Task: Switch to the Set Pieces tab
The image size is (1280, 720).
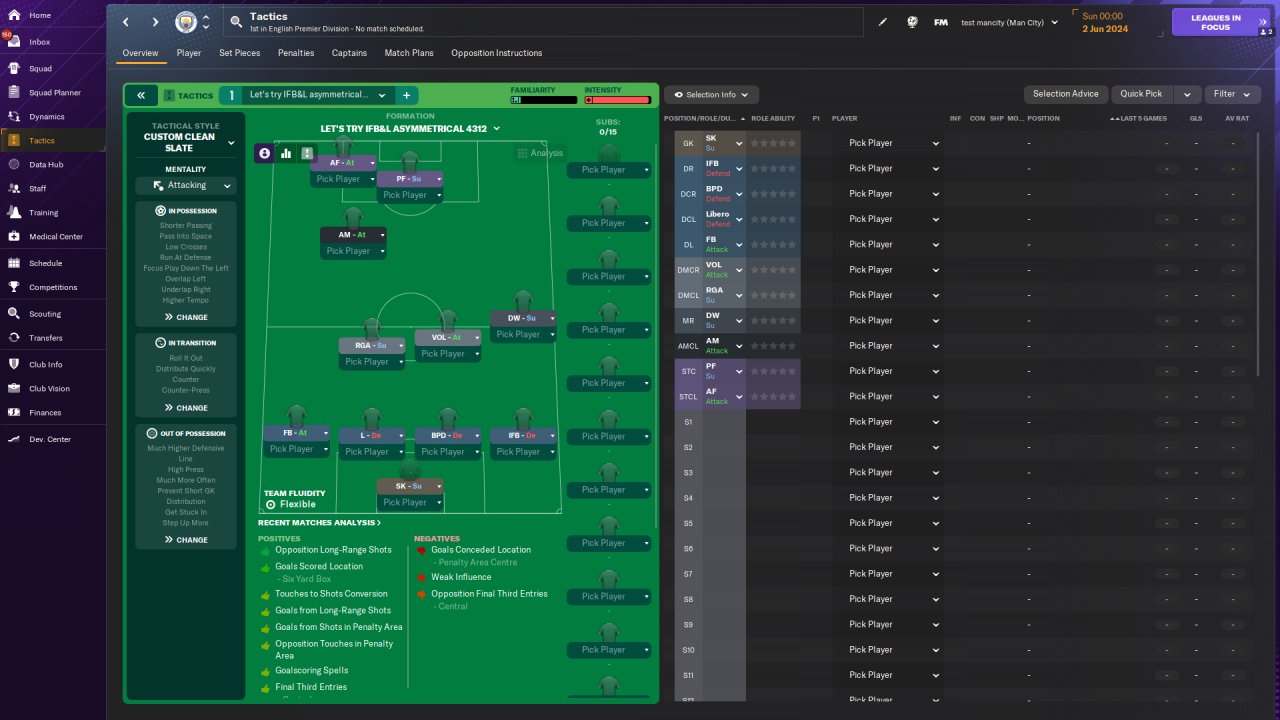Action: coord(240,53)
